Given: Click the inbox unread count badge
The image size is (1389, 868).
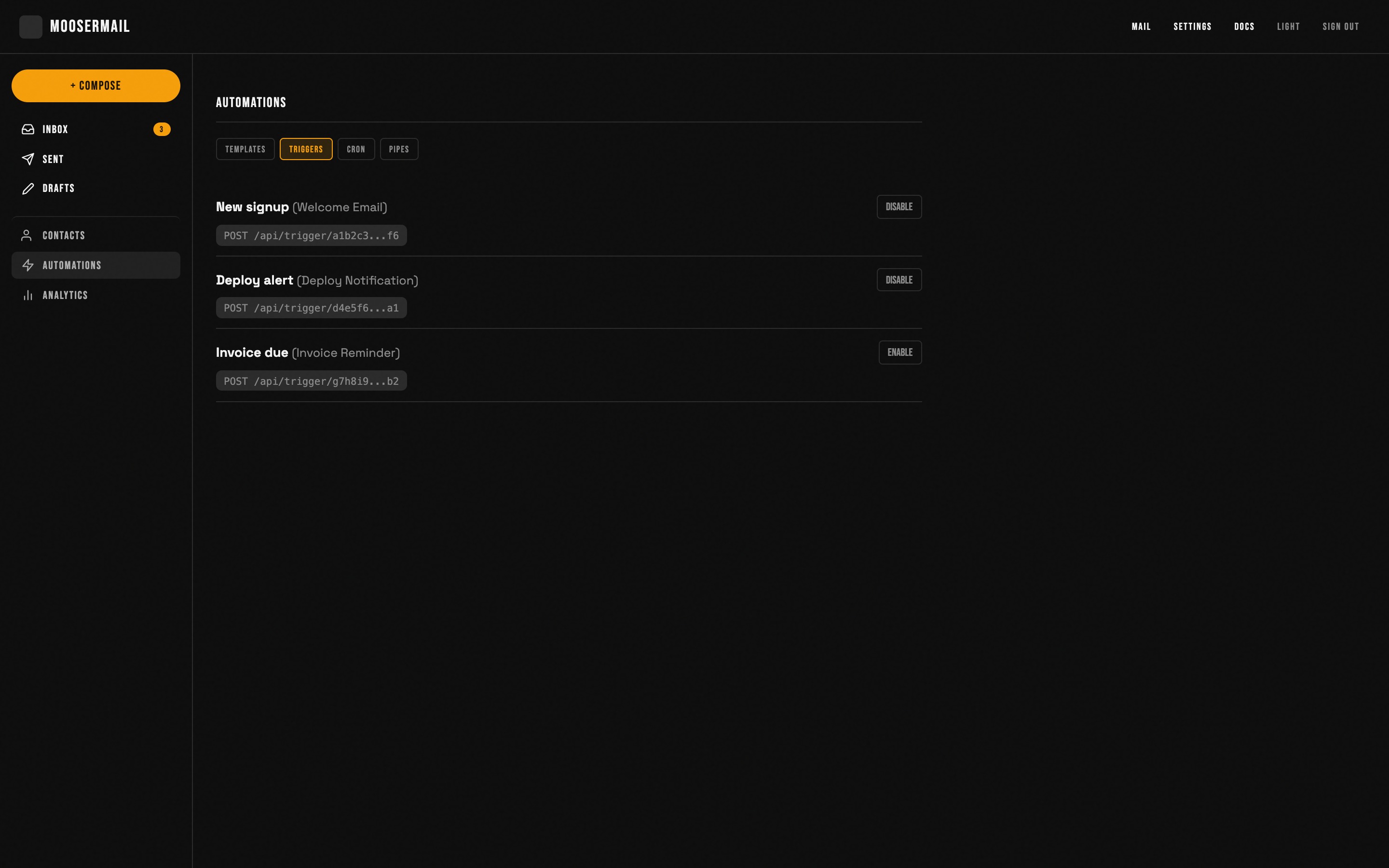Looking at the screenshot, I should coord(161,129).
